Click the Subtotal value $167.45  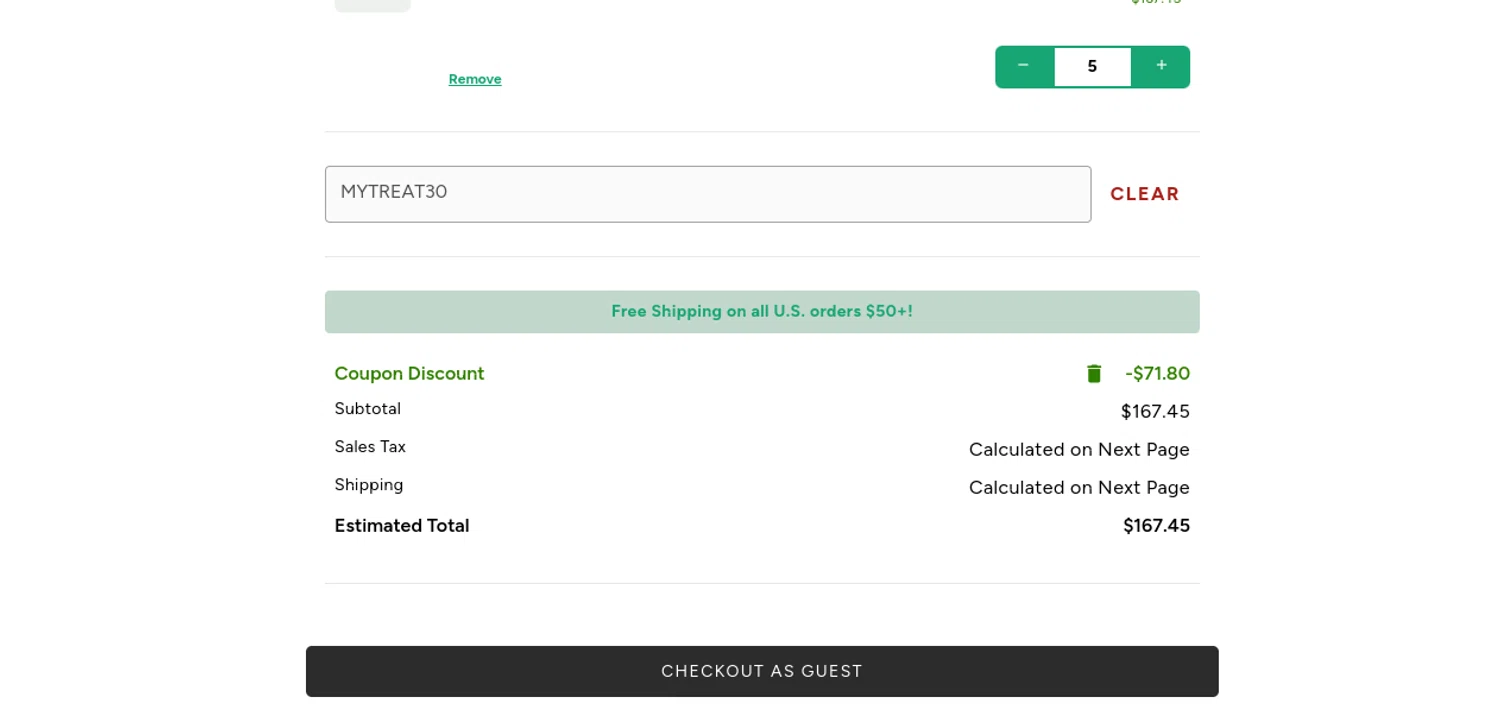1155,412
